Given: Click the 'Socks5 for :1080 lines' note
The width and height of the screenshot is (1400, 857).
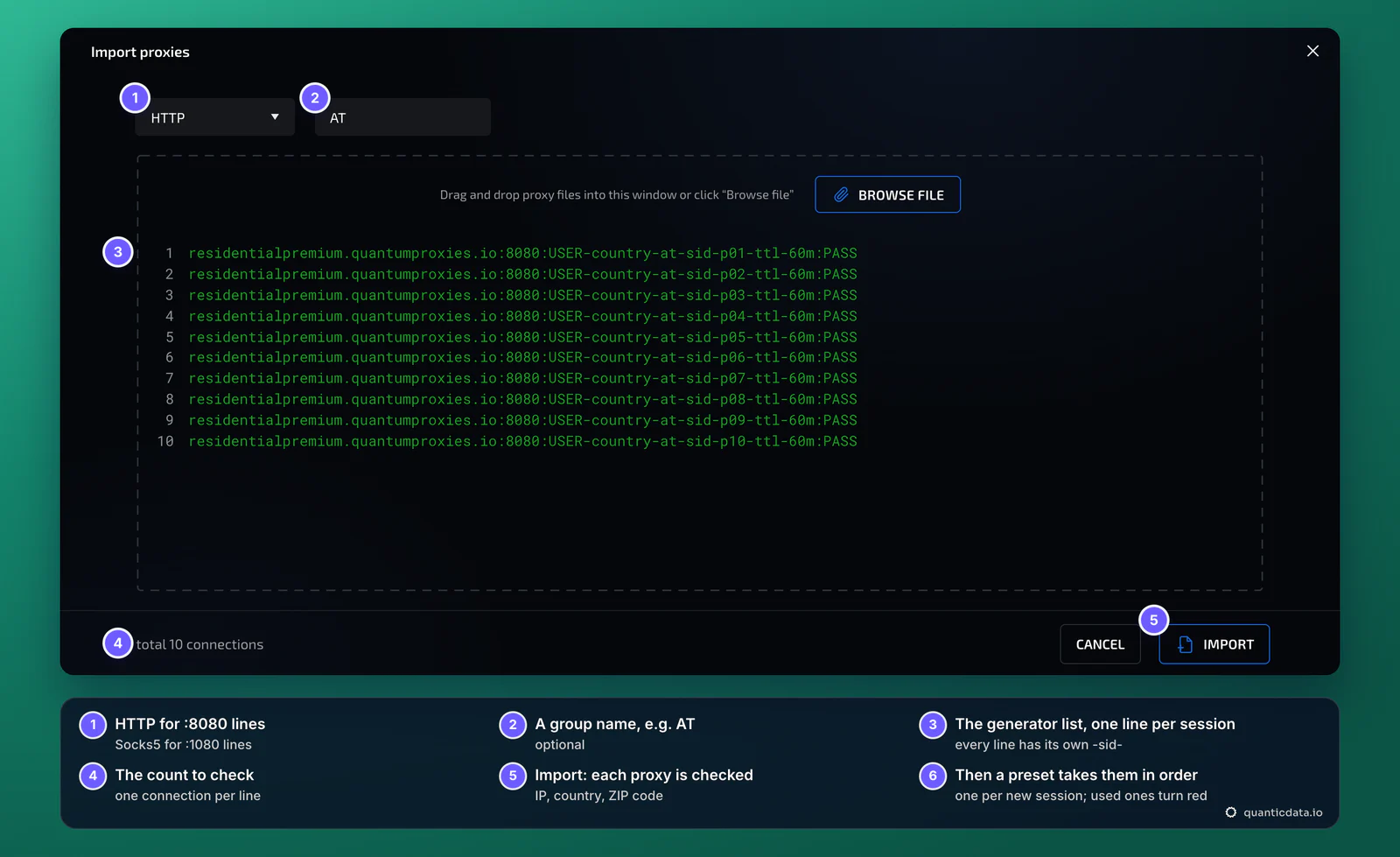Looking at the screenshot, I should point(183,745).
